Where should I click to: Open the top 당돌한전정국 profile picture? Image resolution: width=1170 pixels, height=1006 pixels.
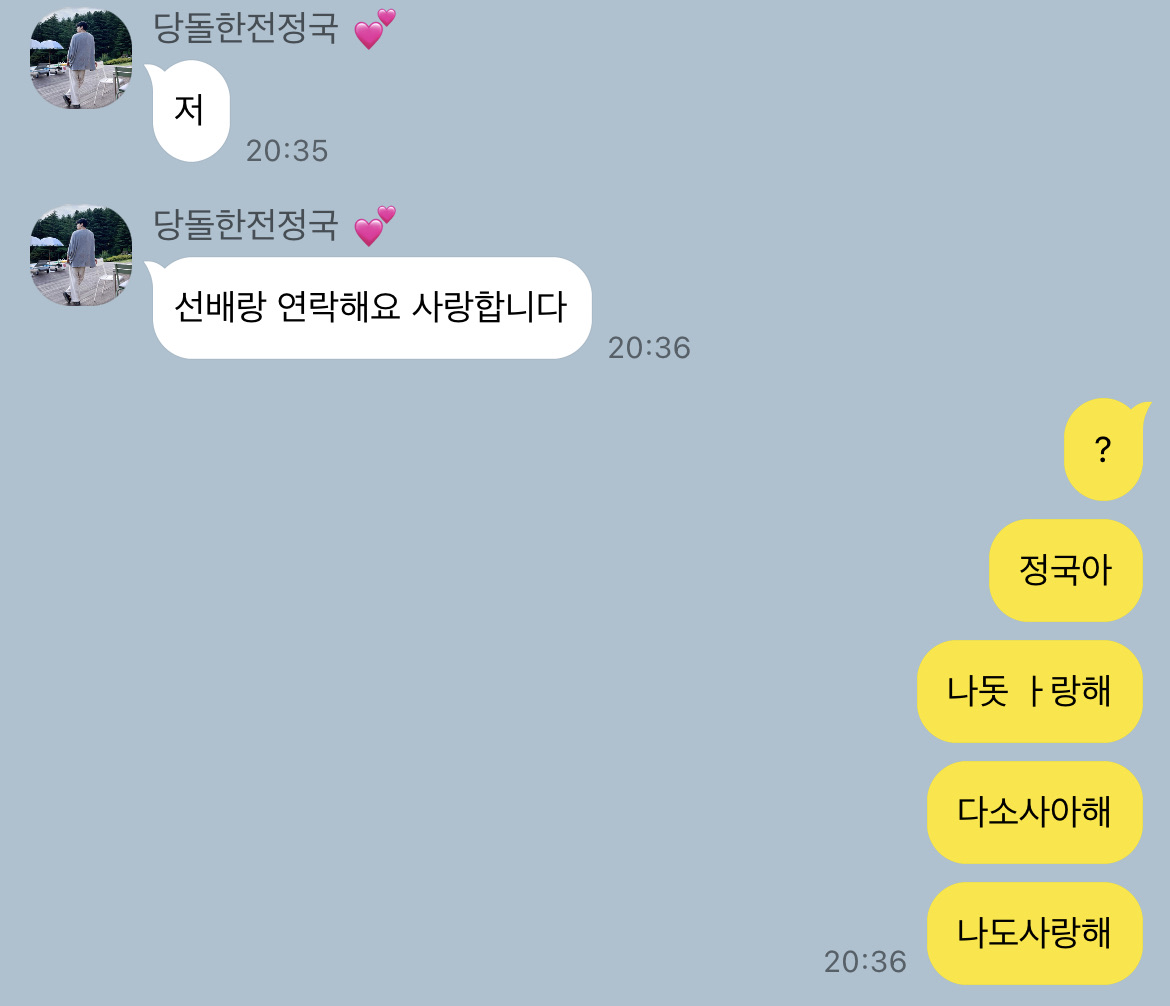click(x=81, y=58)
